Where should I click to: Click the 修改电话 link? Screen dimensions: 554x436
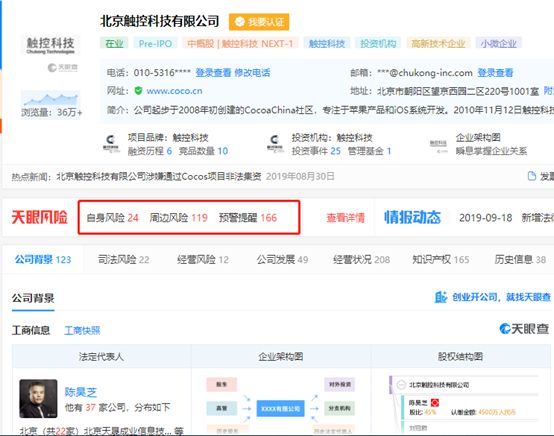(252, 73)
